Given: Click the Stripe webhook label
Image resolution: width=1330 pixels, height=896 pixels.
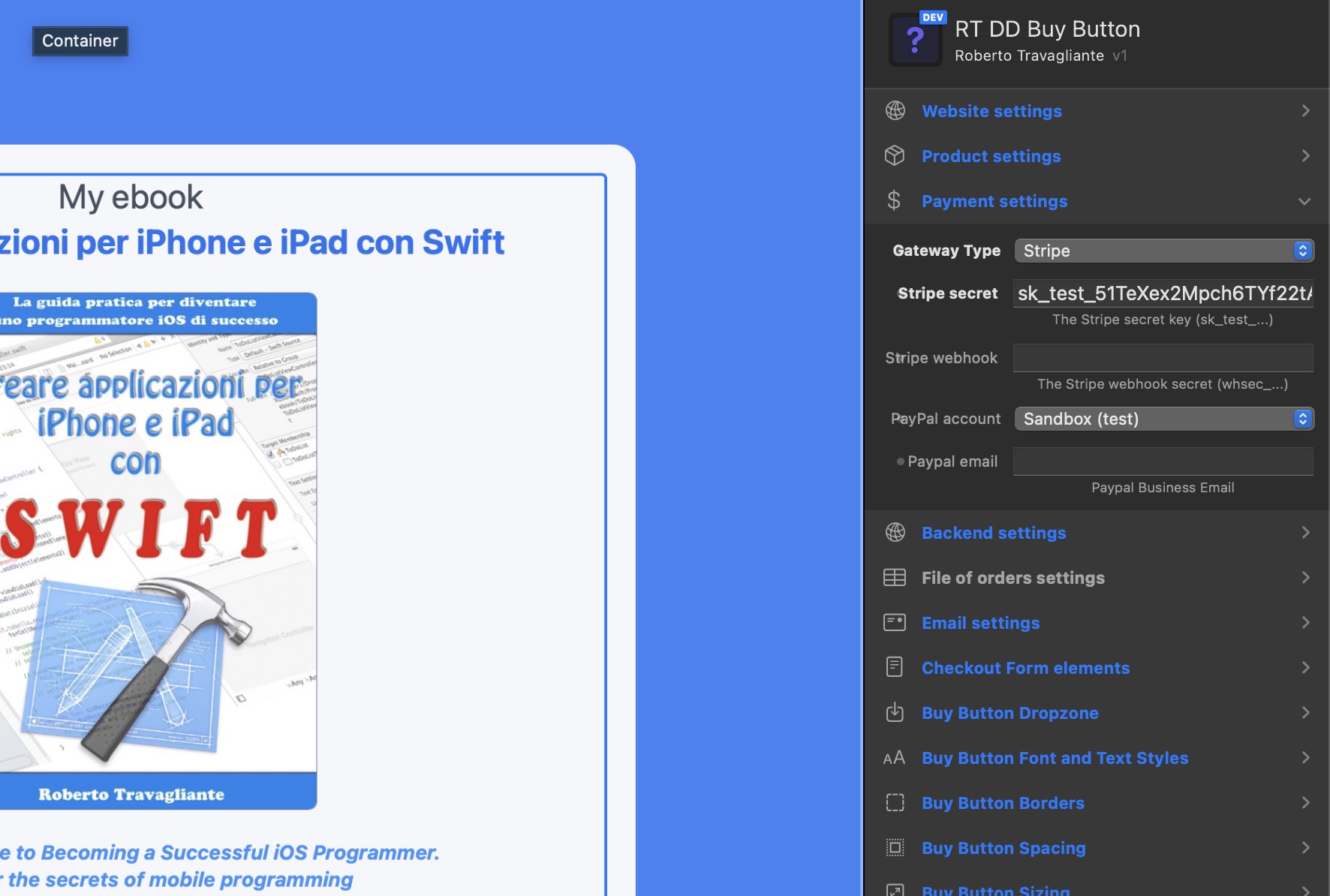Looking at the screenshot, I should click(x=941, y=358).
